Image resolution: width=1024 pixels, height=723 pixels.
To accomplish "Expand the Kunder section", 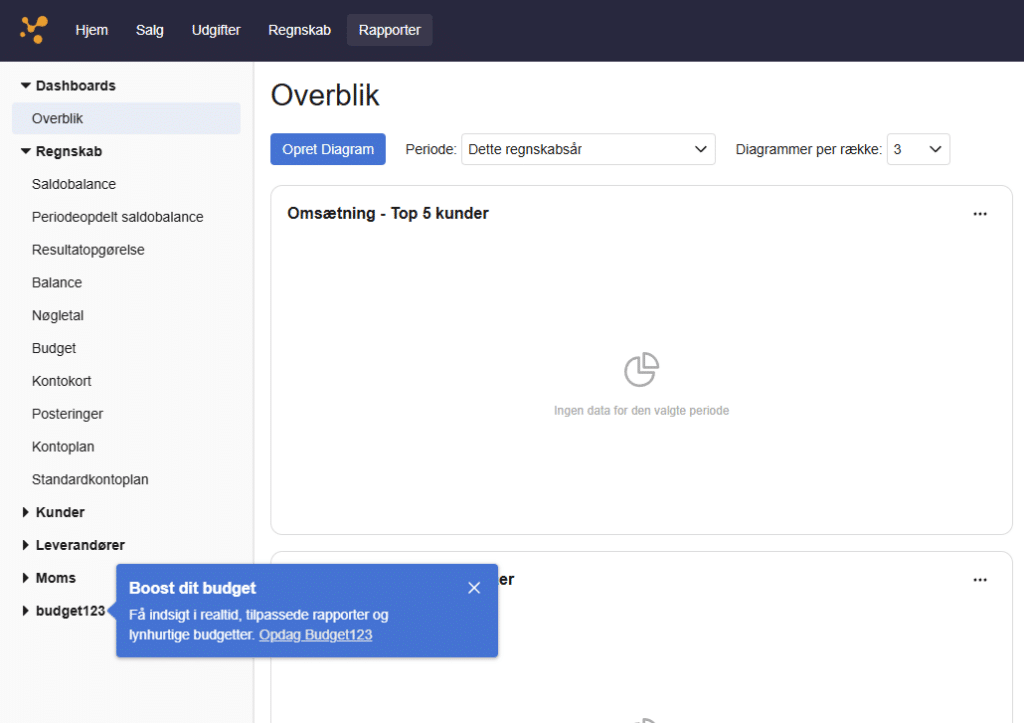I will point(26,513).
